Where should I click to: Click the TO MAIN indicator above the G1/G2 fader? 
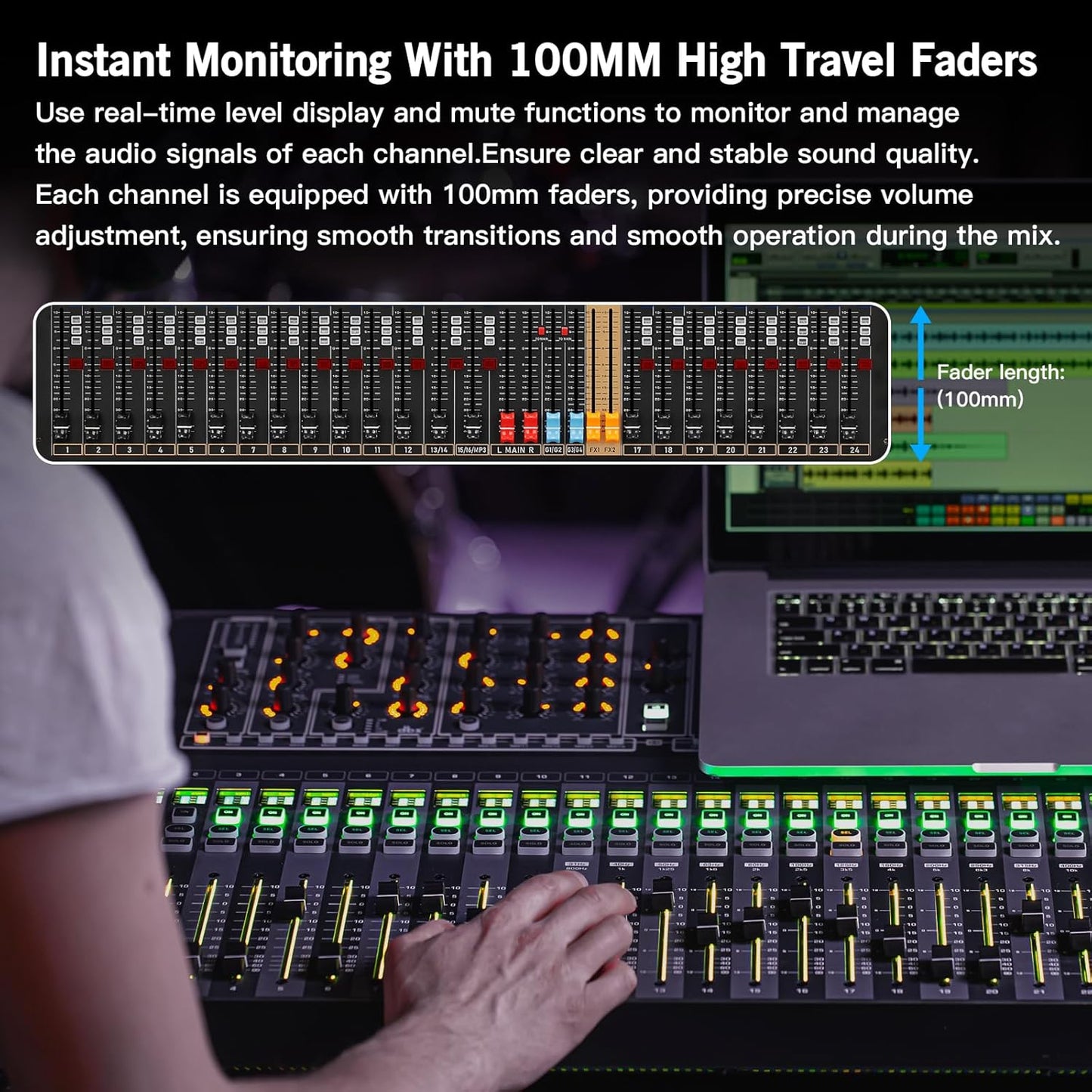pyautogui.click(x=540, y=331)
